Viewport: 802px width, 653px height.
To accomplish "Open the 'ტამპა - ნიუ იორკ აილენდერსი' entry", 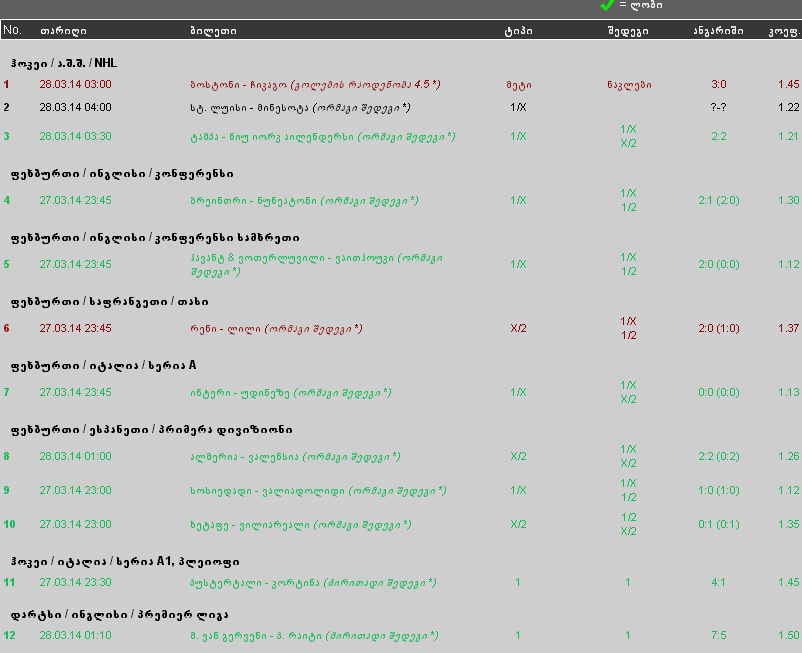I will click(322, 137).
